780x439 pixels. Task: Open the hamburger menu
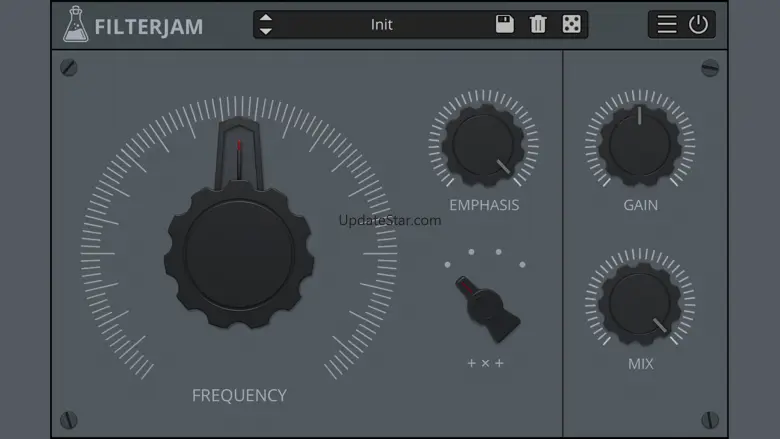[x=667, y=24]
